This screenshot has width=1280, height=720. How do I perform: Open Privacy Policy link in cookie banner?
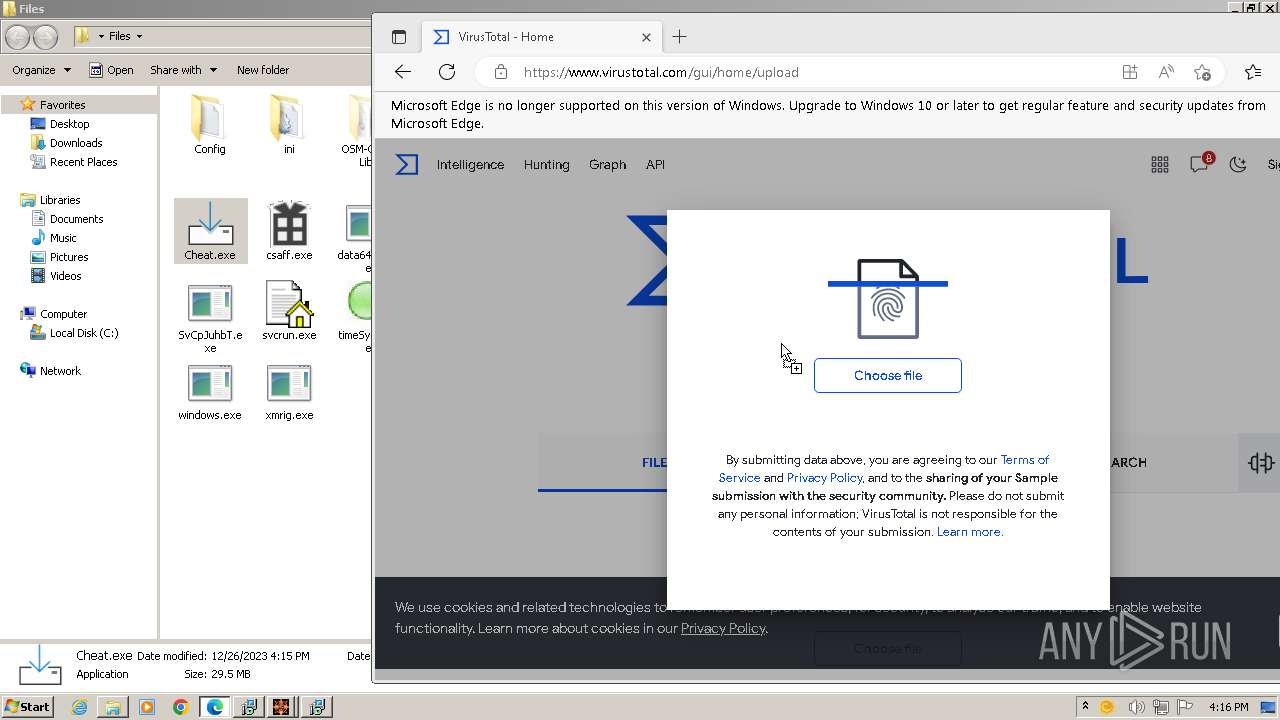click(x=723, y=628)
